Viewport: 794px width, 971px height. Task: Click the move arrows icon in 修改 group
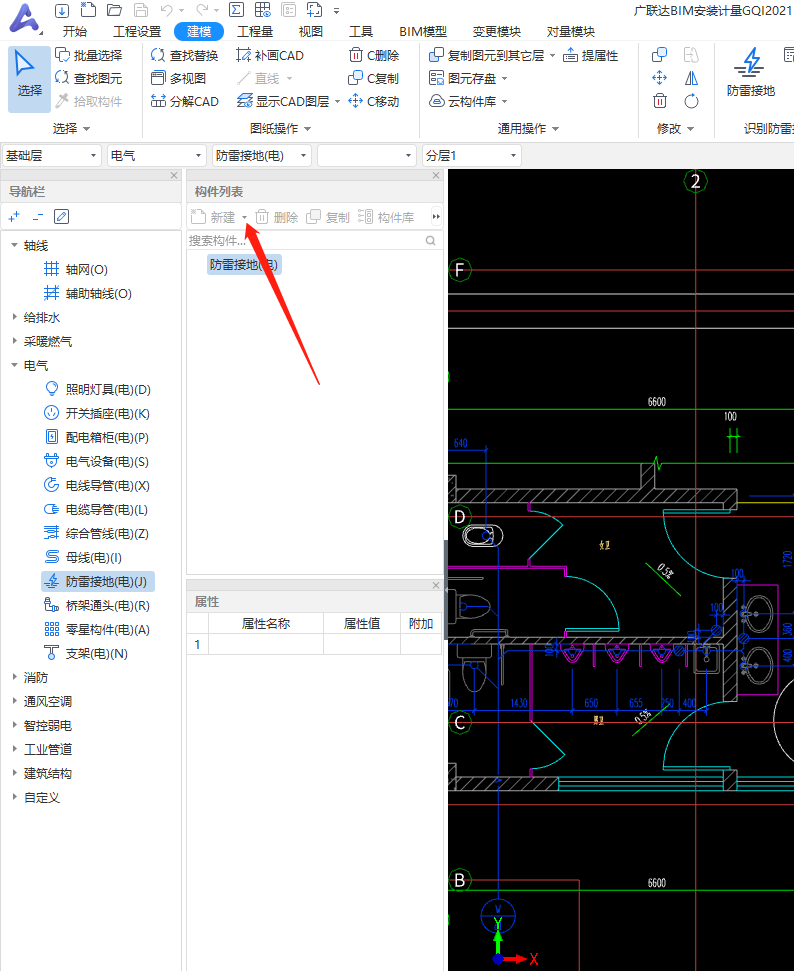pyautogui.click(x=660, y=78)
